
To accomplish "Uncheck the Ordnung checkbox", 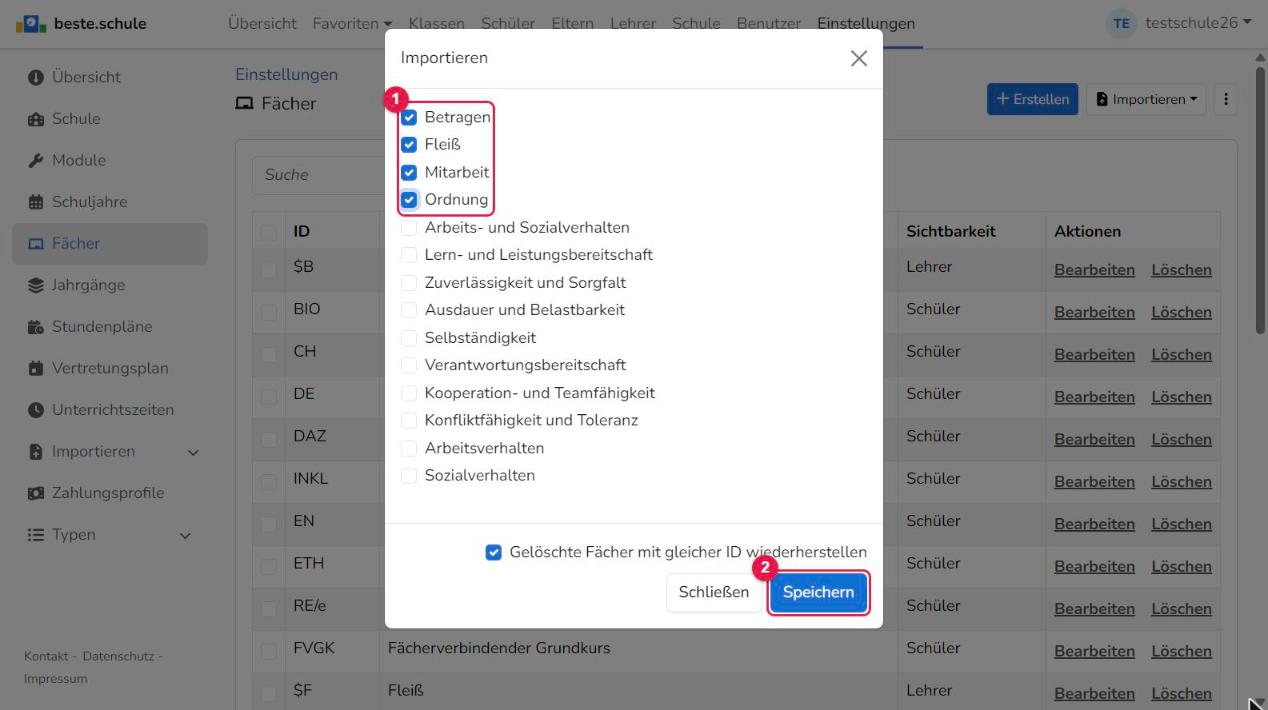I will pyautogui.click(x=408, y=199).
